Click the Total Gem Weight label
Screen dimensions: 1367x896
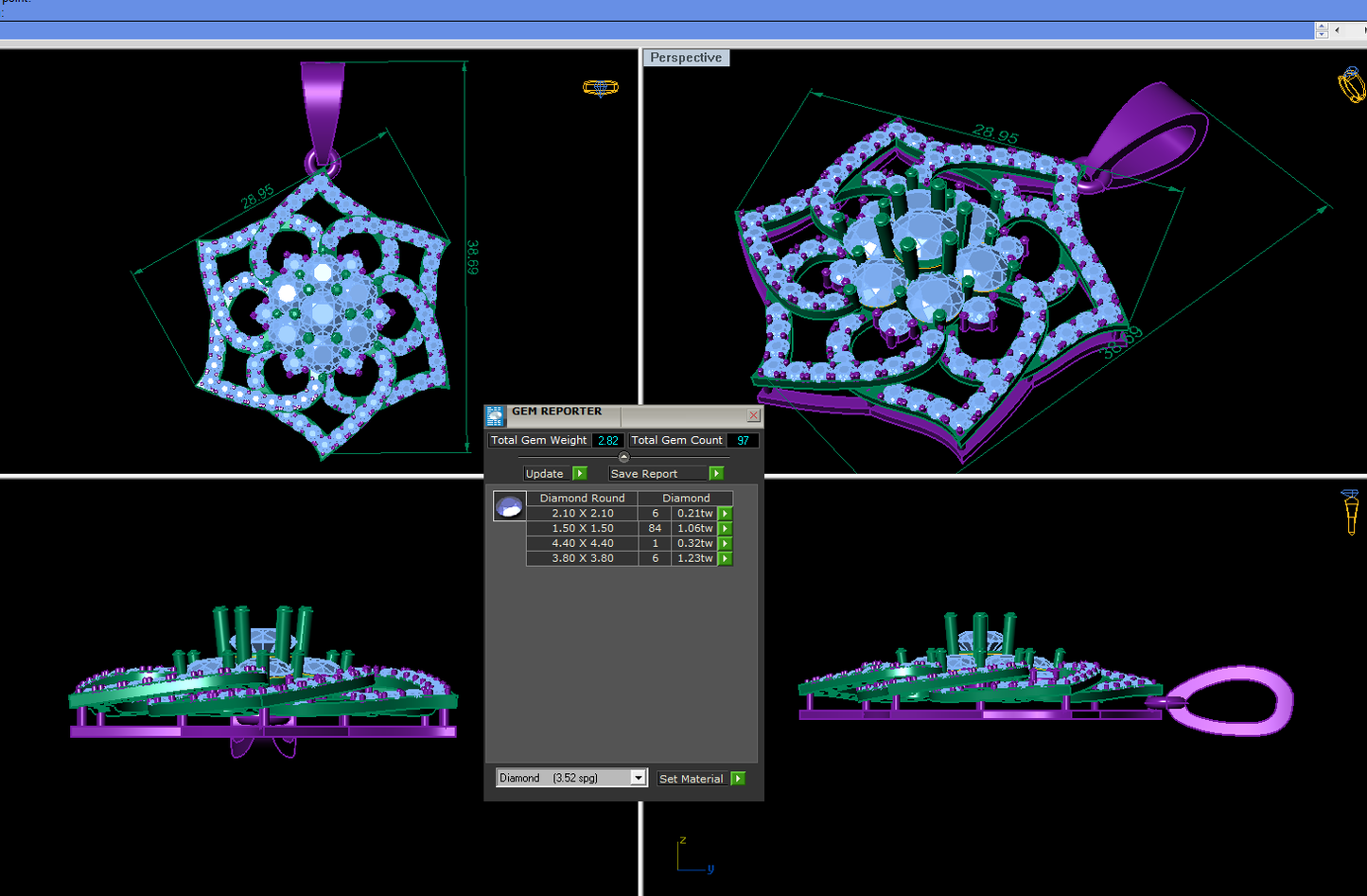(539, 441)
